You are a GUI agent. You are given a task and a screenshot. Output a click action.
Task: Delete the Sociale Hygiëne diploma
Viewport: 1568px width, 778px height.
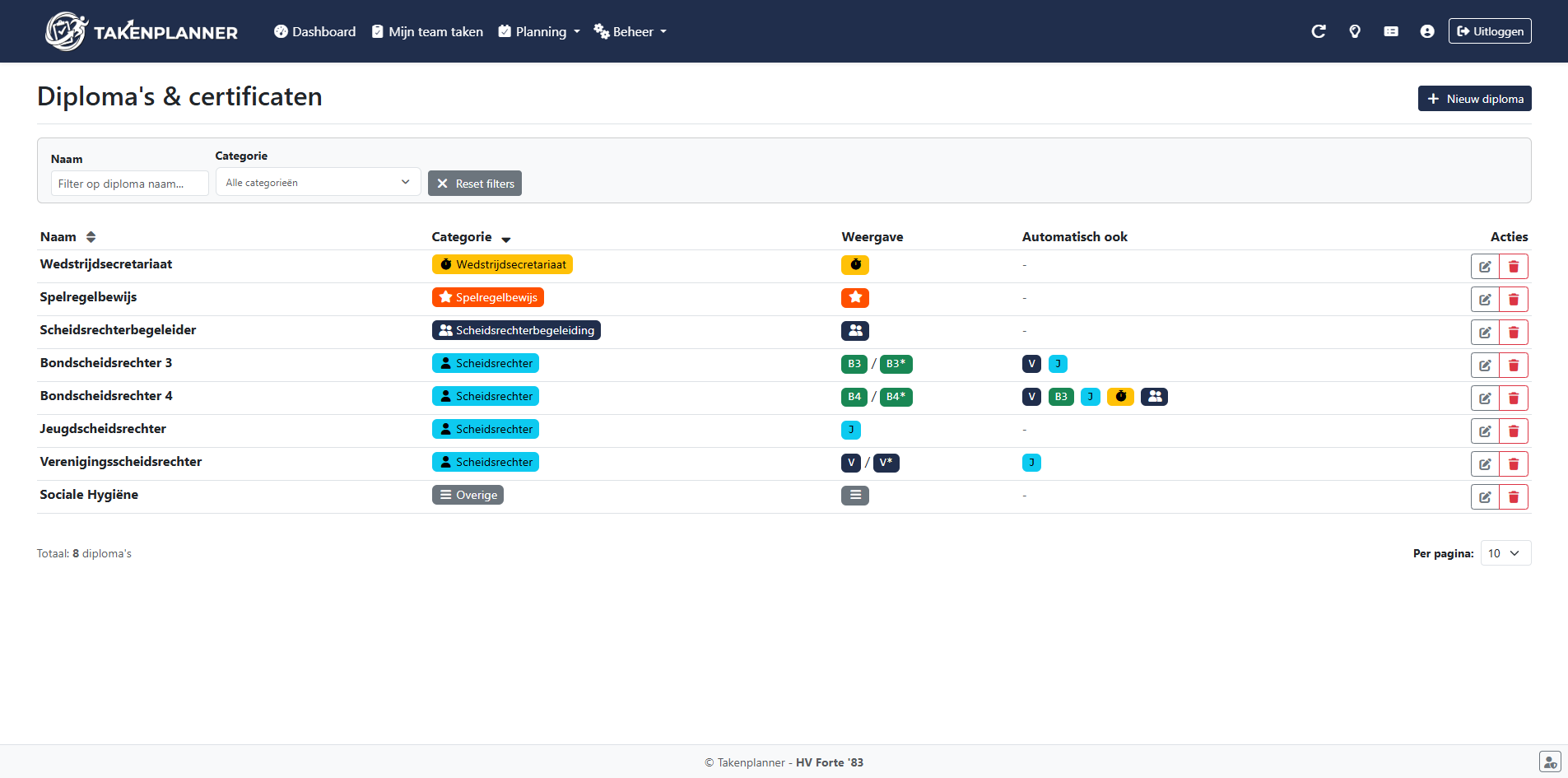click(1513, 497)
